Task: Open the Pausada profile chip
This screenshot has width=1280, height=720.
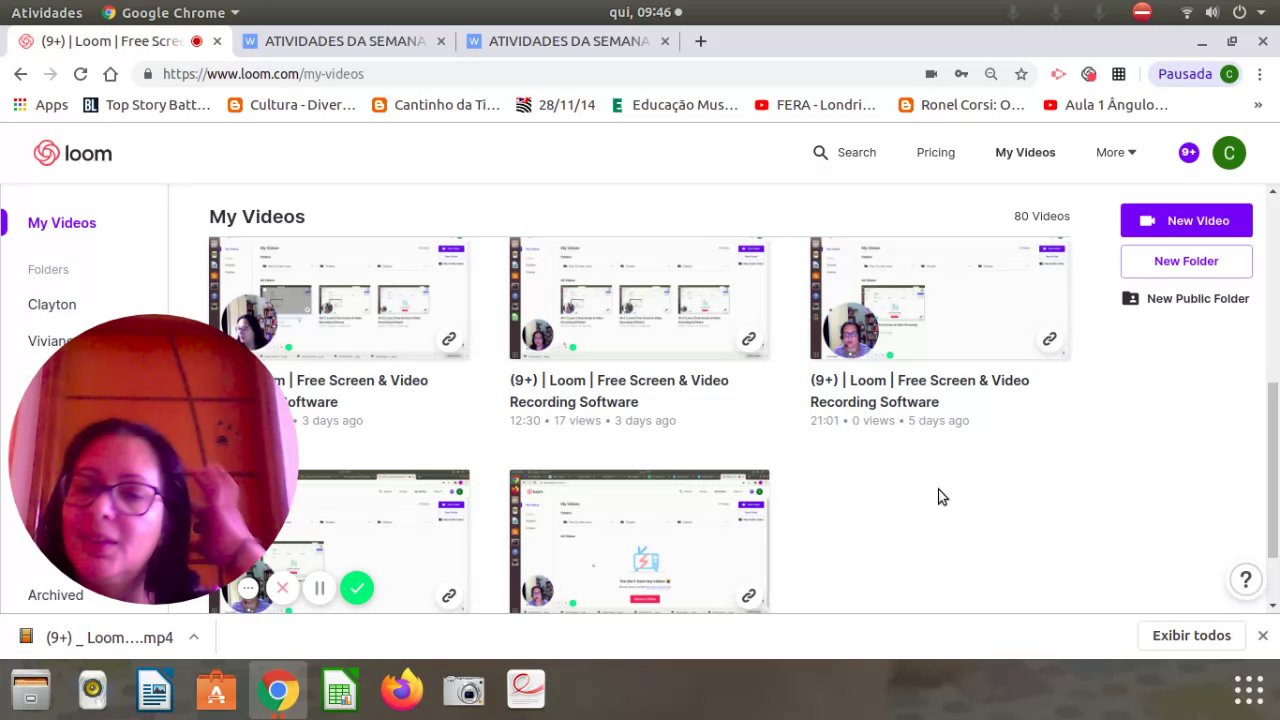Action: [1197, 74]
